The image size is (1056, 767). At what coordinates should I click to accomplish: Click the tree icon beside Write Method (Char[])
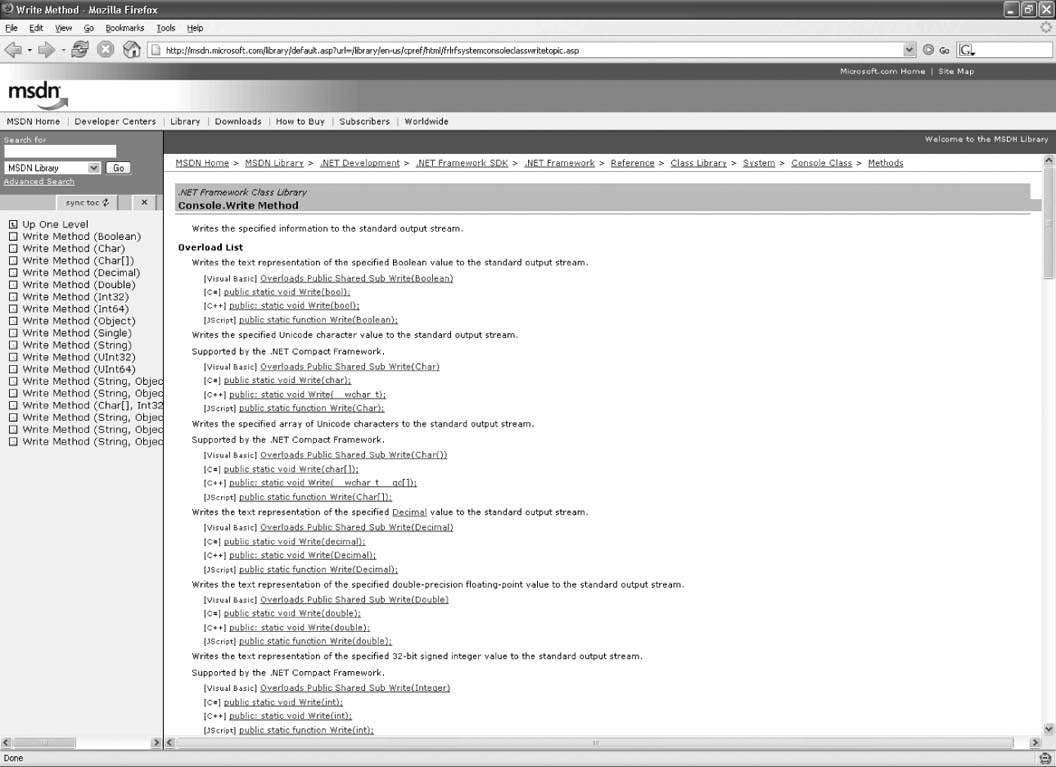13,261
